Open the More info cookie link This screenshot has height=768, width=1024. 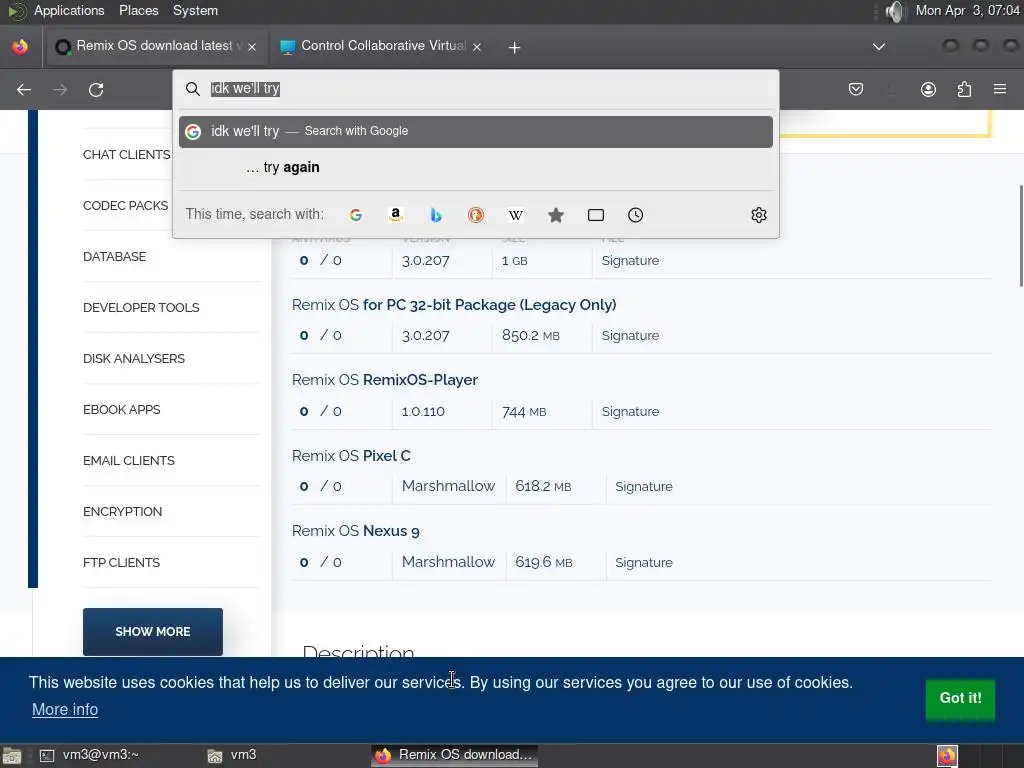pyautogui.click(x=65, y=709)
